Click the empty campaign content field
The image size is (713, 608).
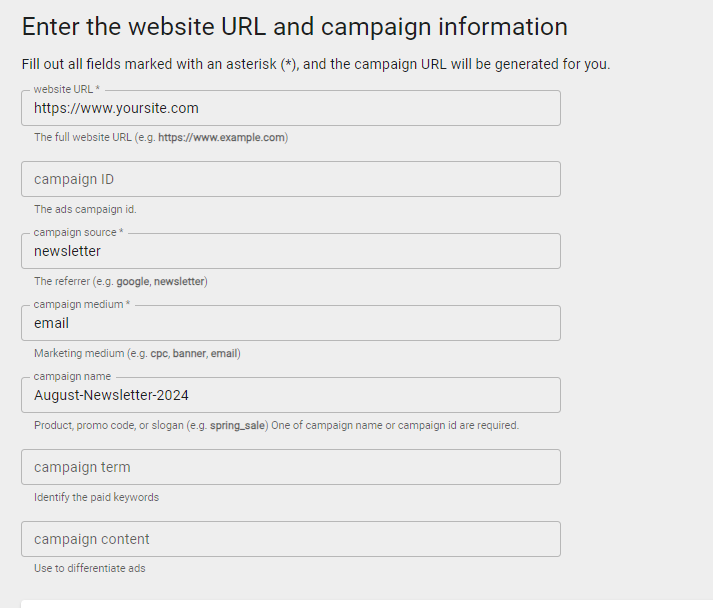(290, 539)
